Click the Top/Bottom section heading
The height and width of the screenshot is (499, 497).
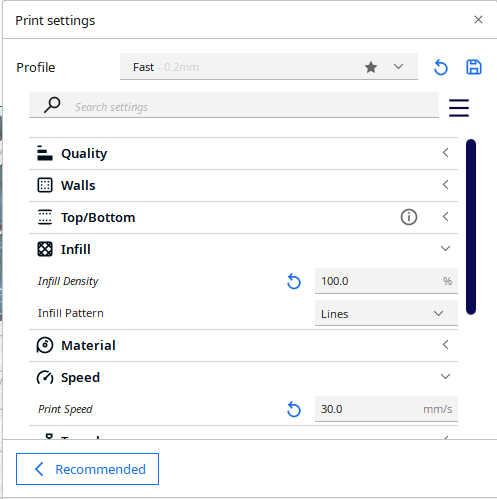[98, 218]
